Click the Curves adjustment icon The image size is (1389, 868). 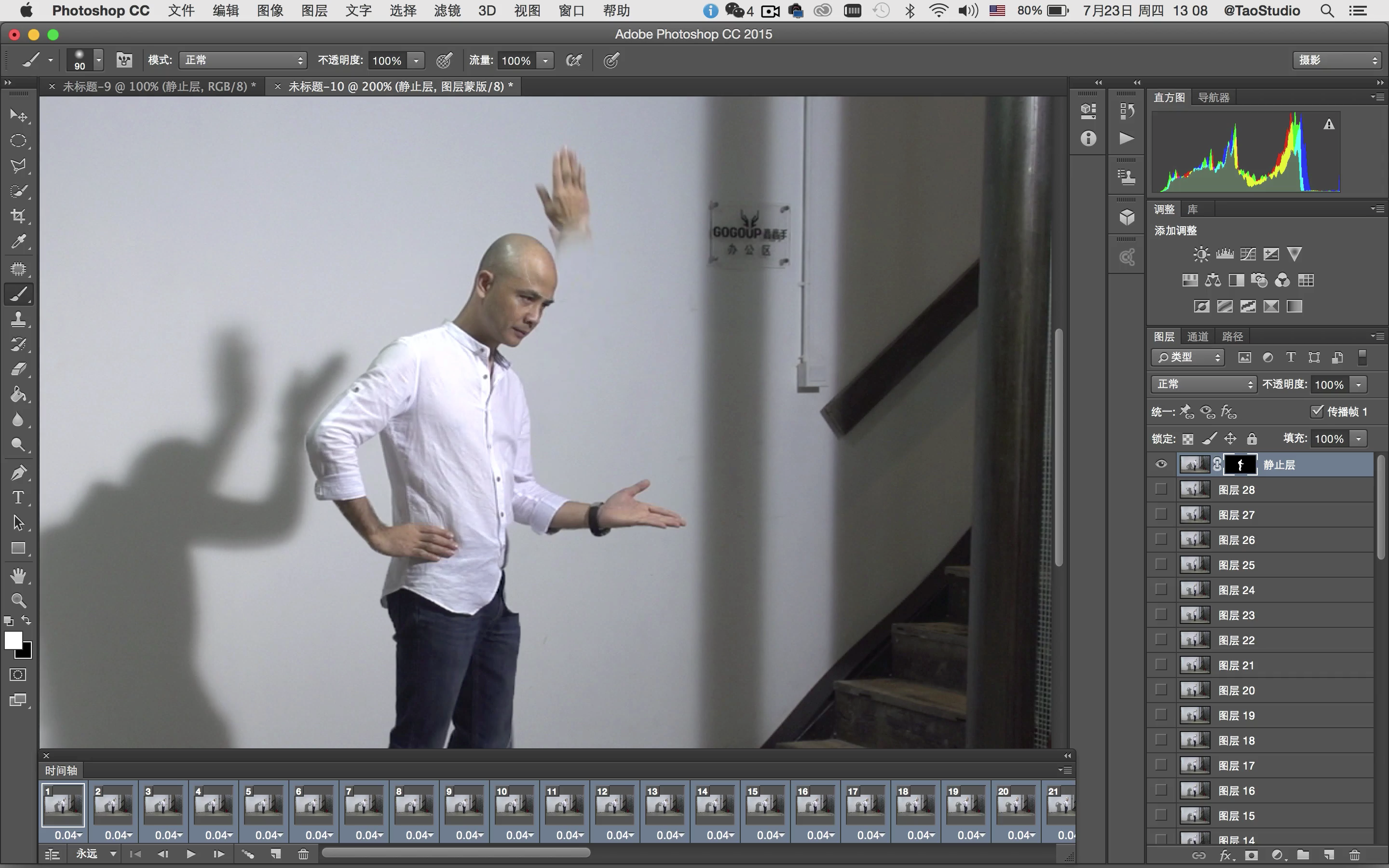[1248, 254]
